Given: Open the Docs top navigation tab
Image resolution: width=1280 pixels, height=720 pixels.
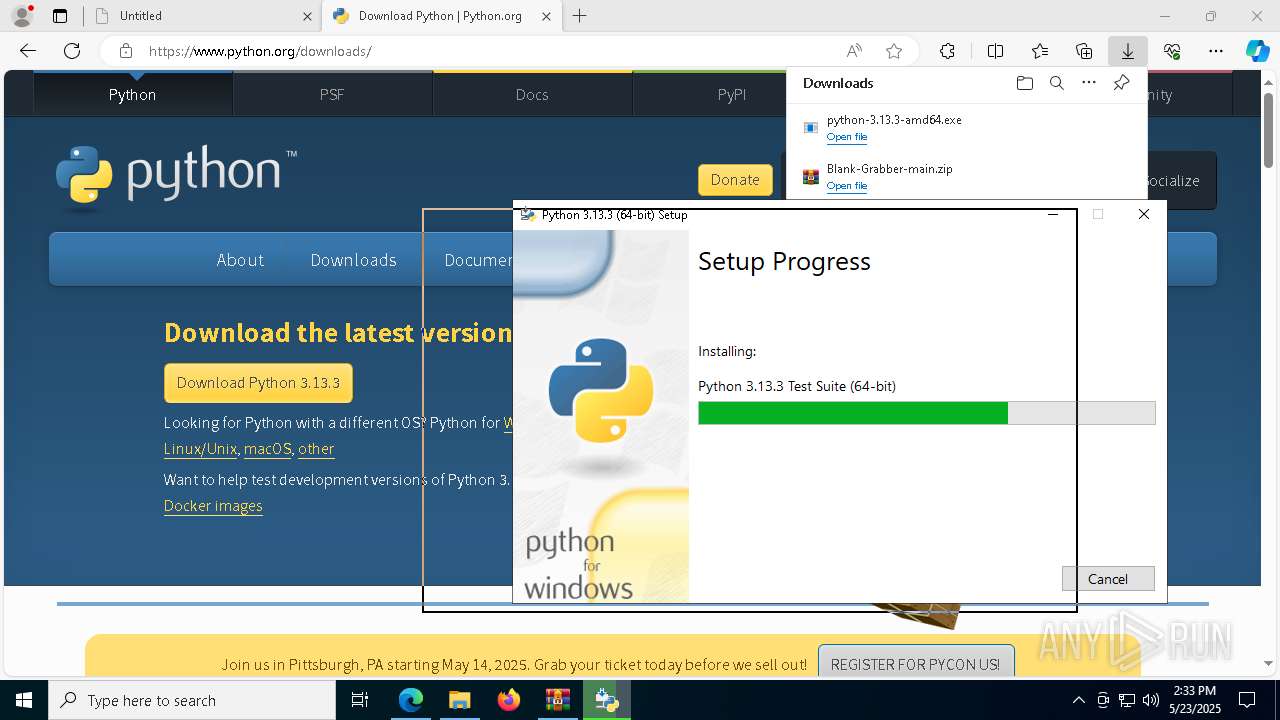Looking at the screenshot, I should pos(532,94).
